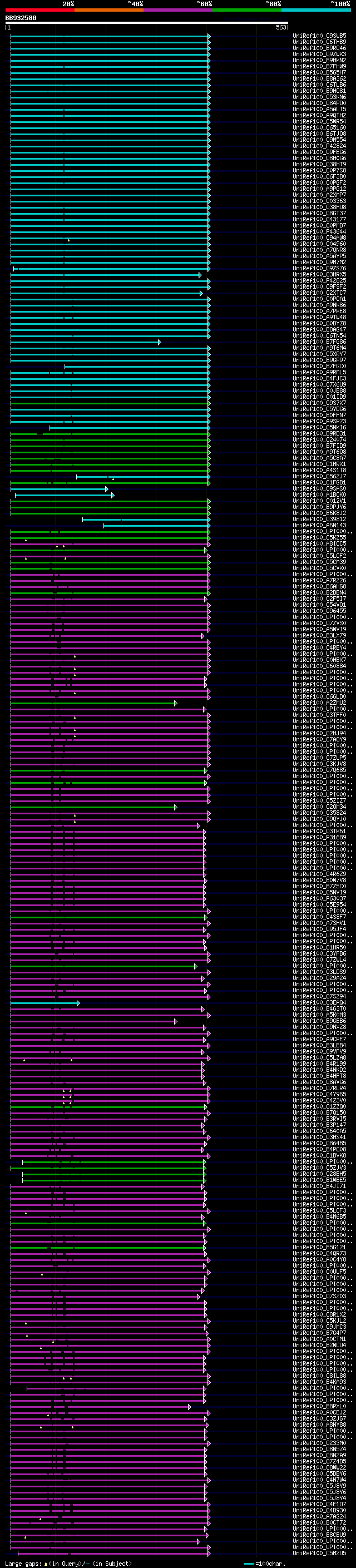This screenshot has height=1568, width=356.
Task: Click label UniRef100_Q5NKI6
Action: coord(319,427)
